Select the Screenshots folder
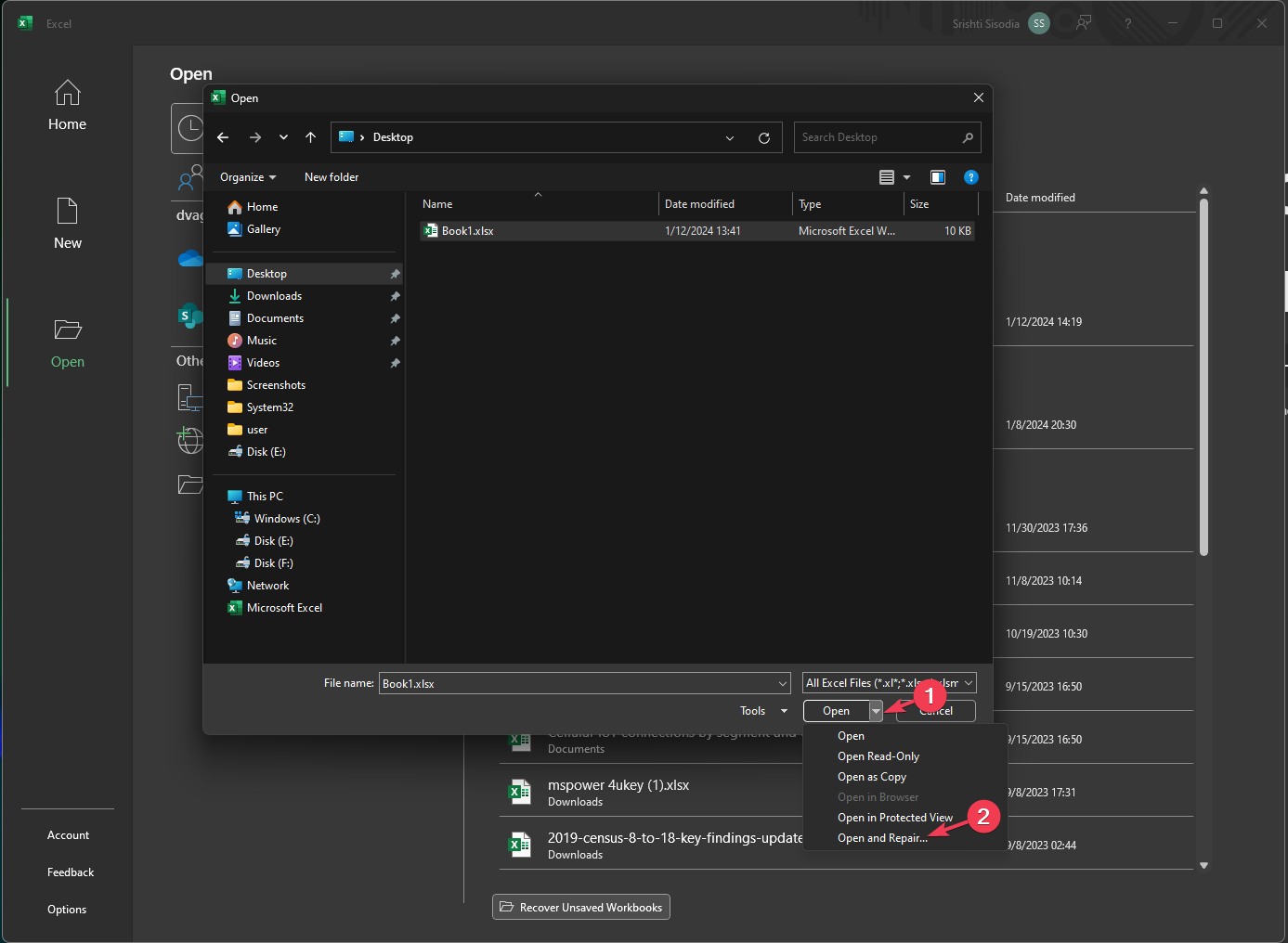The width and height of the screenshot is (1288, 943). (x=276, y=384)
